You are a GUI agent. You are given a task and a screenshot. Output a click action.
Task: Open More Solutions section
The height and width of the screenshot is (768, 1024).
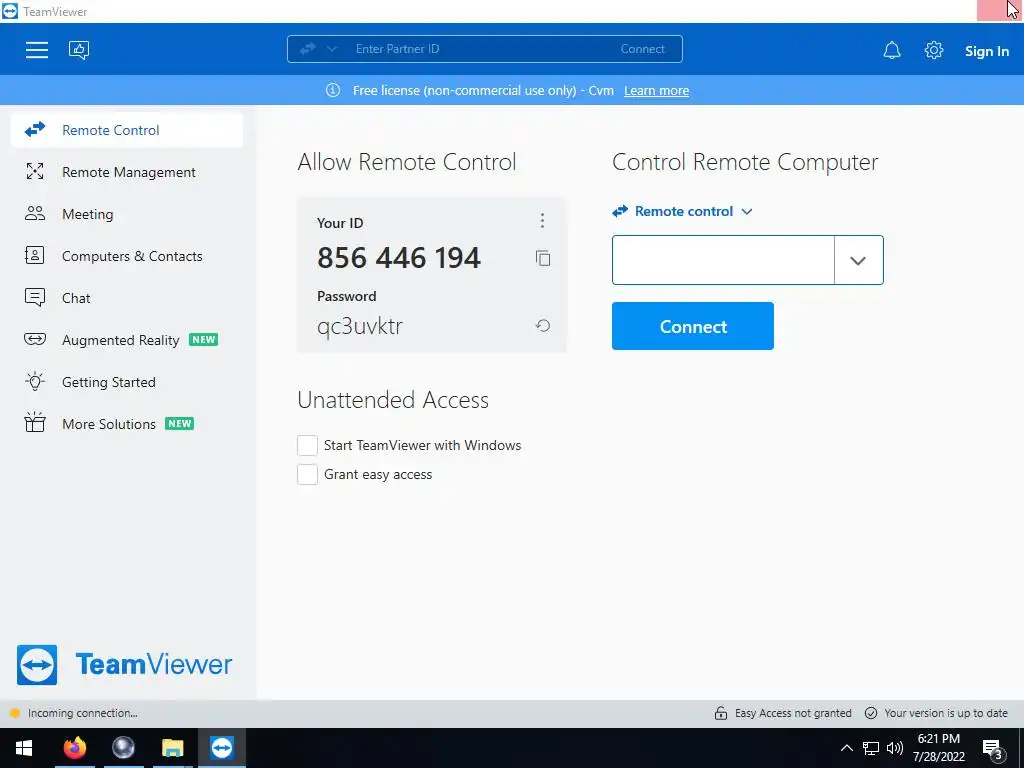[x=127, y=424]
